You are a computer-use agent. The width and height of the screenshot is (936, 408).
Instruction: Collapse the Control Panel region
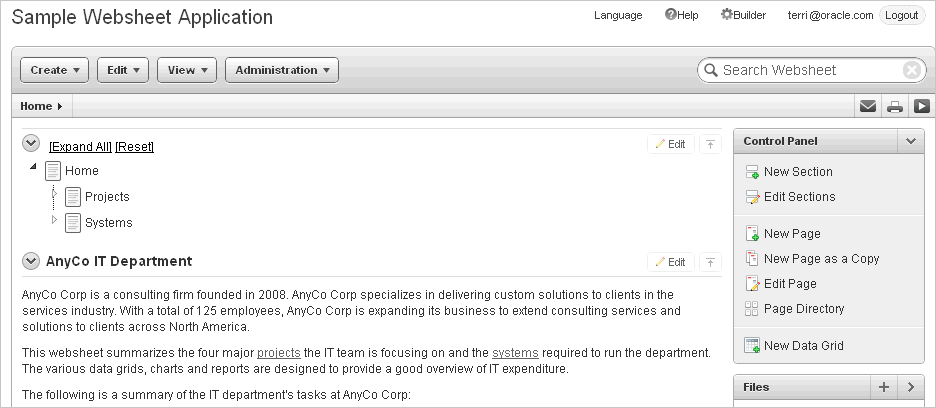(910, 142)
